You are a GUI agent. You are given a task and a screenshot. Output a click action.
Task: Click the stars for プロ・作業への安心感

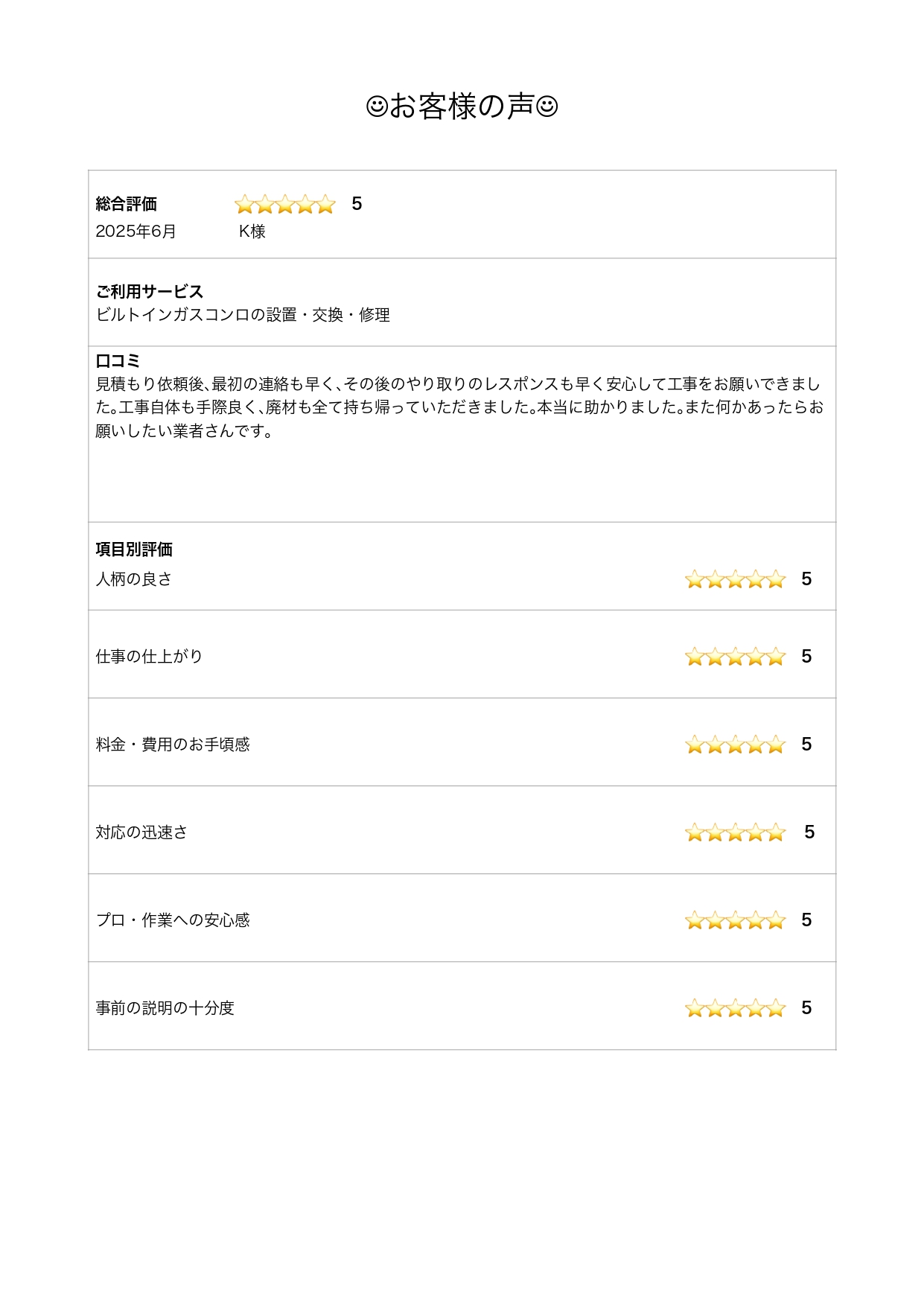(735, 920)
